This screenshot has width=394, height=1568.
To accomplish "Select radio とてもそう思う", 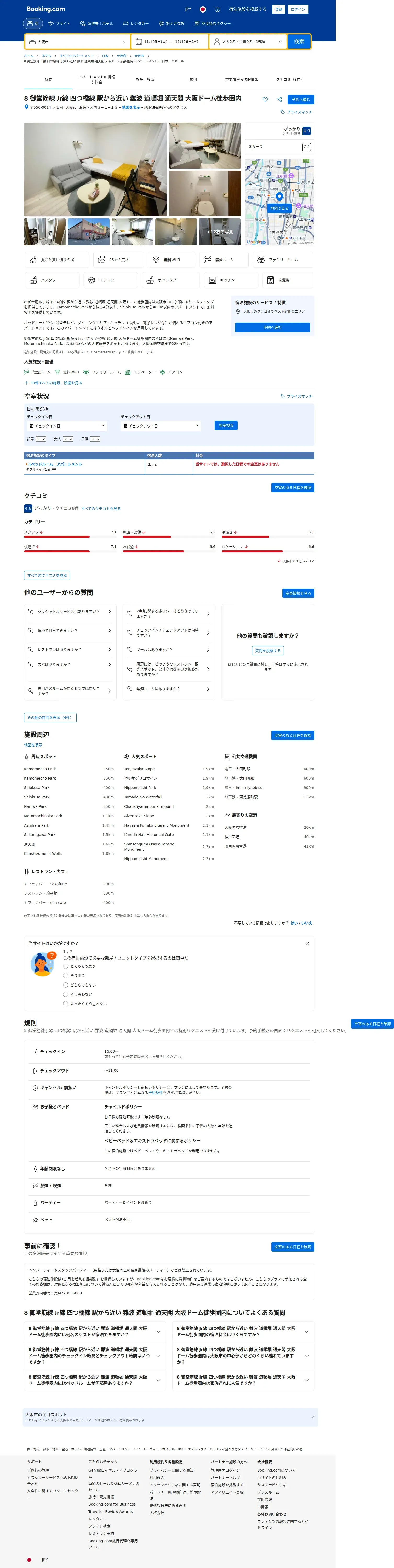I will (66, 966).
